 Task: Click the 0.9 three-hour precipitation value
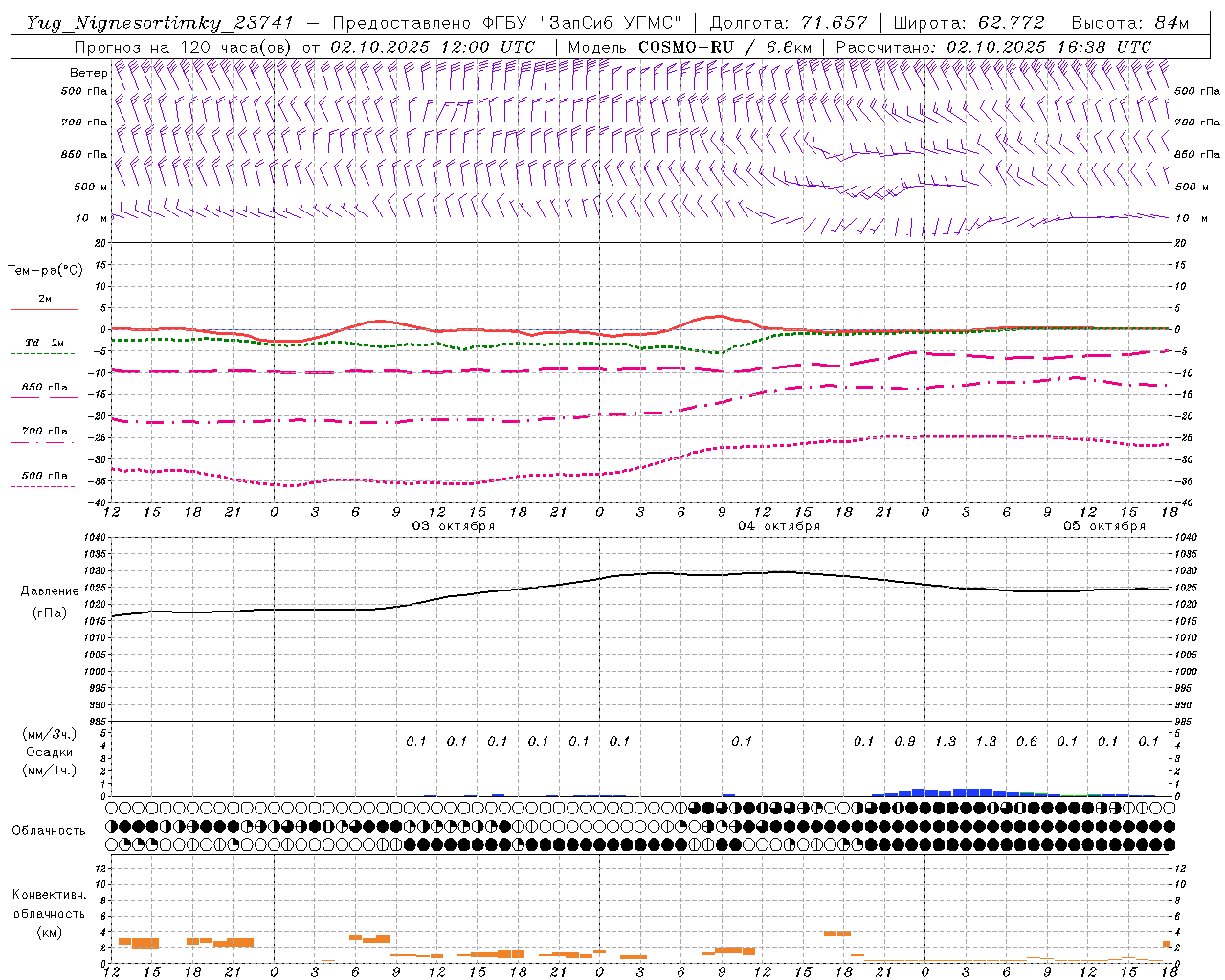click(x=904, y=742)
